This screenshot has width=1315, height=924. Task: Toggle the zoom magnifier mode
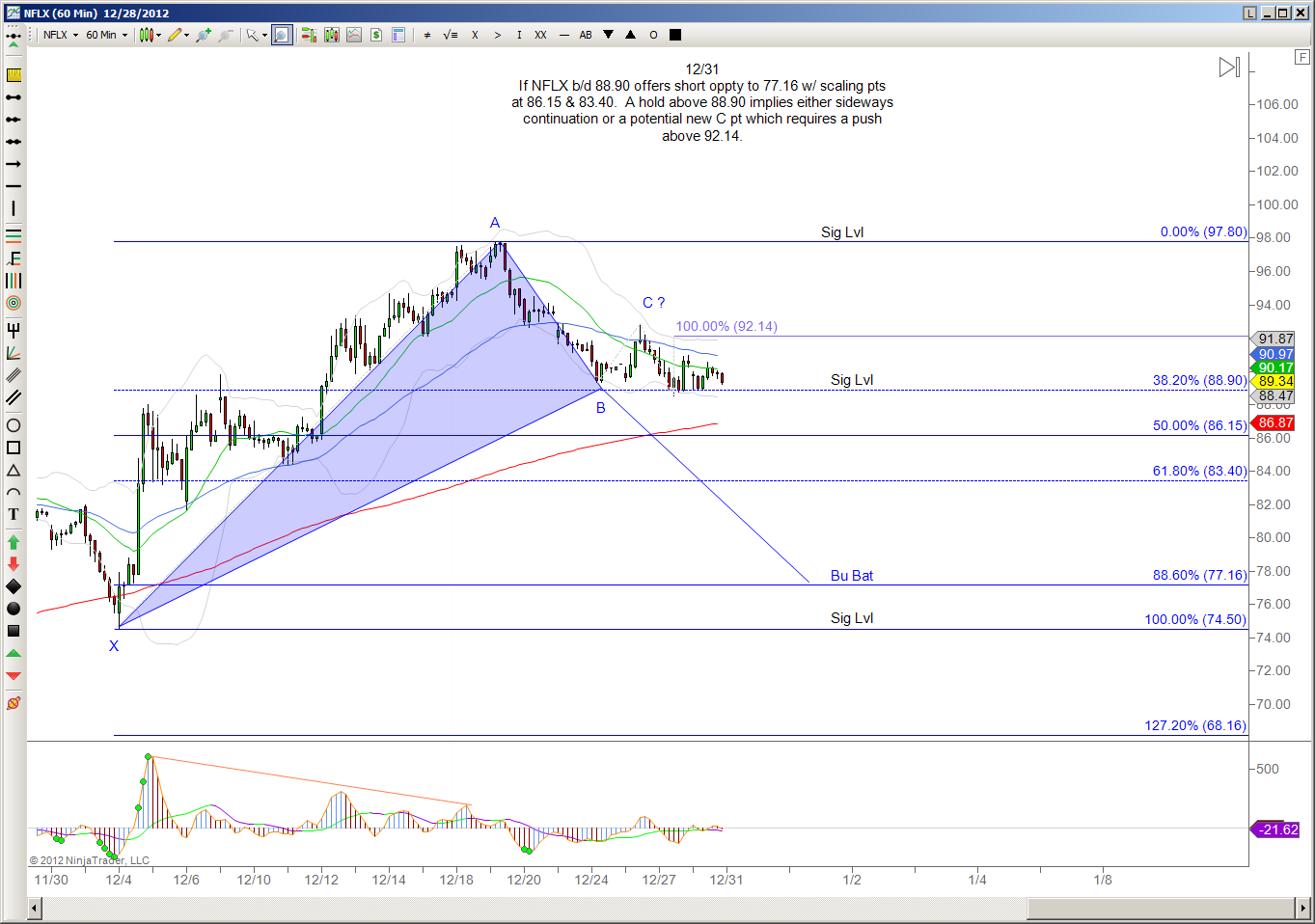point(281,35)
